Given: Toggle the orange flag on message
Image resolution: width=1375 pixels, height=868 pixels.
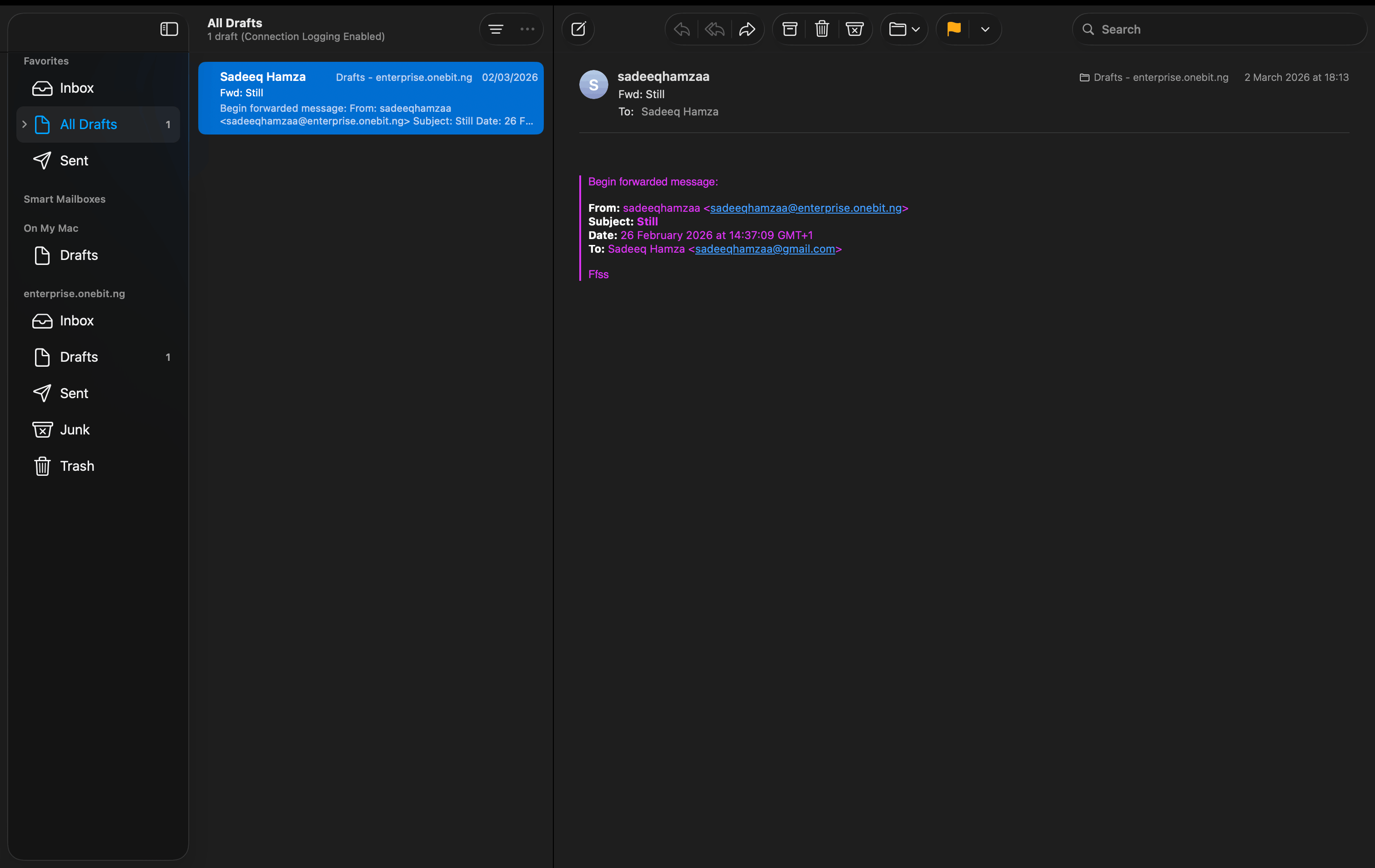Looking at the screenshot, I should 953,29.
